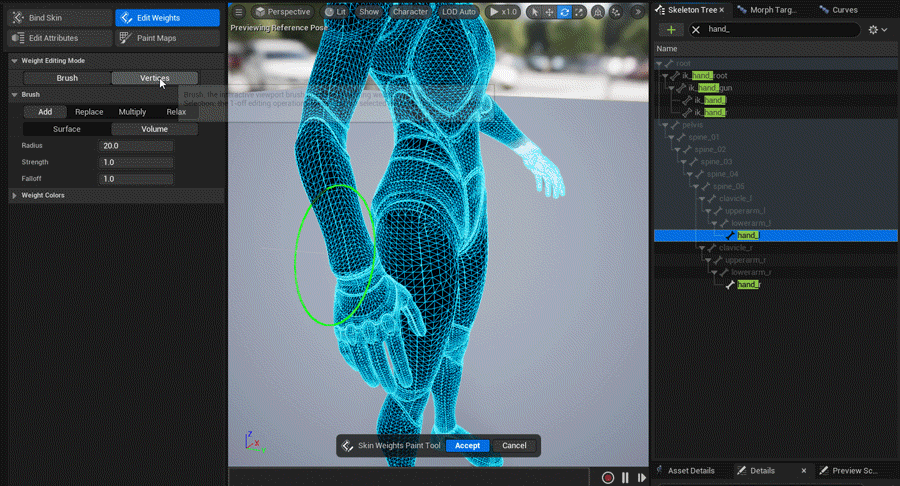Image resolution: width=900 pixels, height=486 pixels.
Task: Click the Asset Details tab icon
Action: click(x=660, y=471)
